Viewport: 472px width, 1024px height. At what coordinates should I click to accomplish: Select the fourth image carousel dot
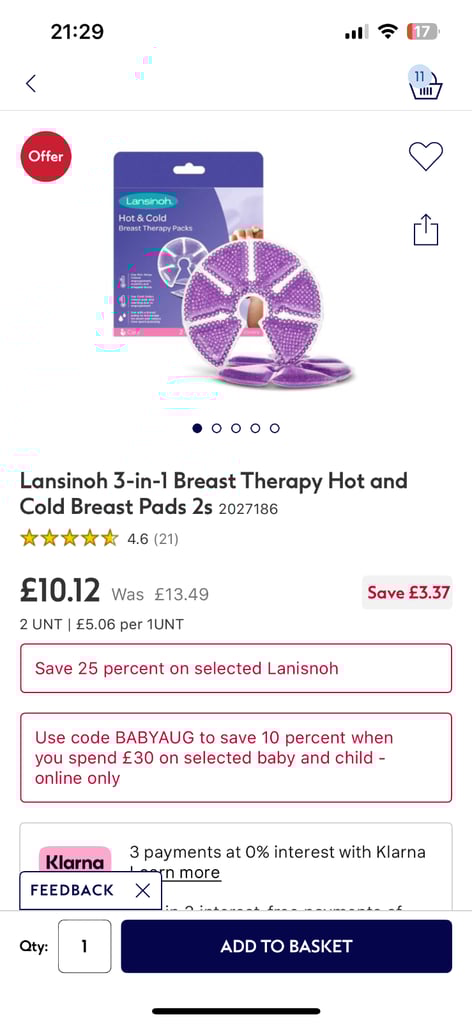coord(255,428)
